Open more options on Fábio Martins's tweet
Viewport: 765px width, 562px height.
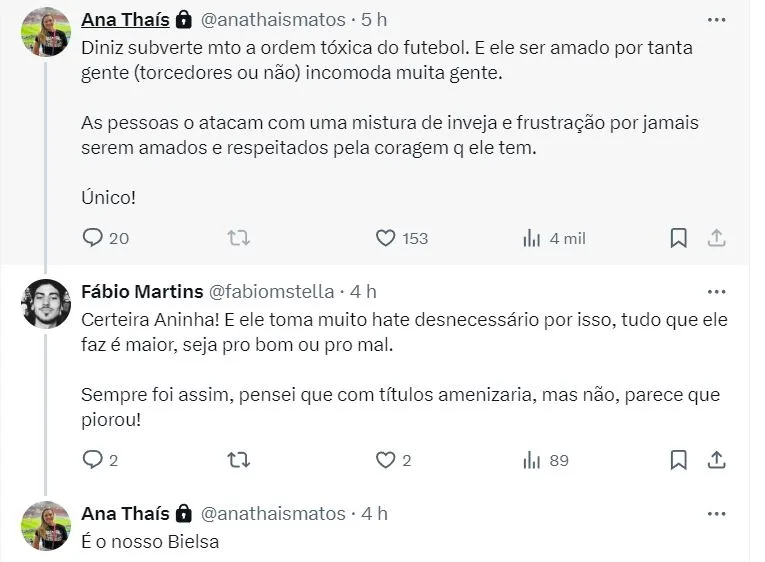click(x=716, y=292)
